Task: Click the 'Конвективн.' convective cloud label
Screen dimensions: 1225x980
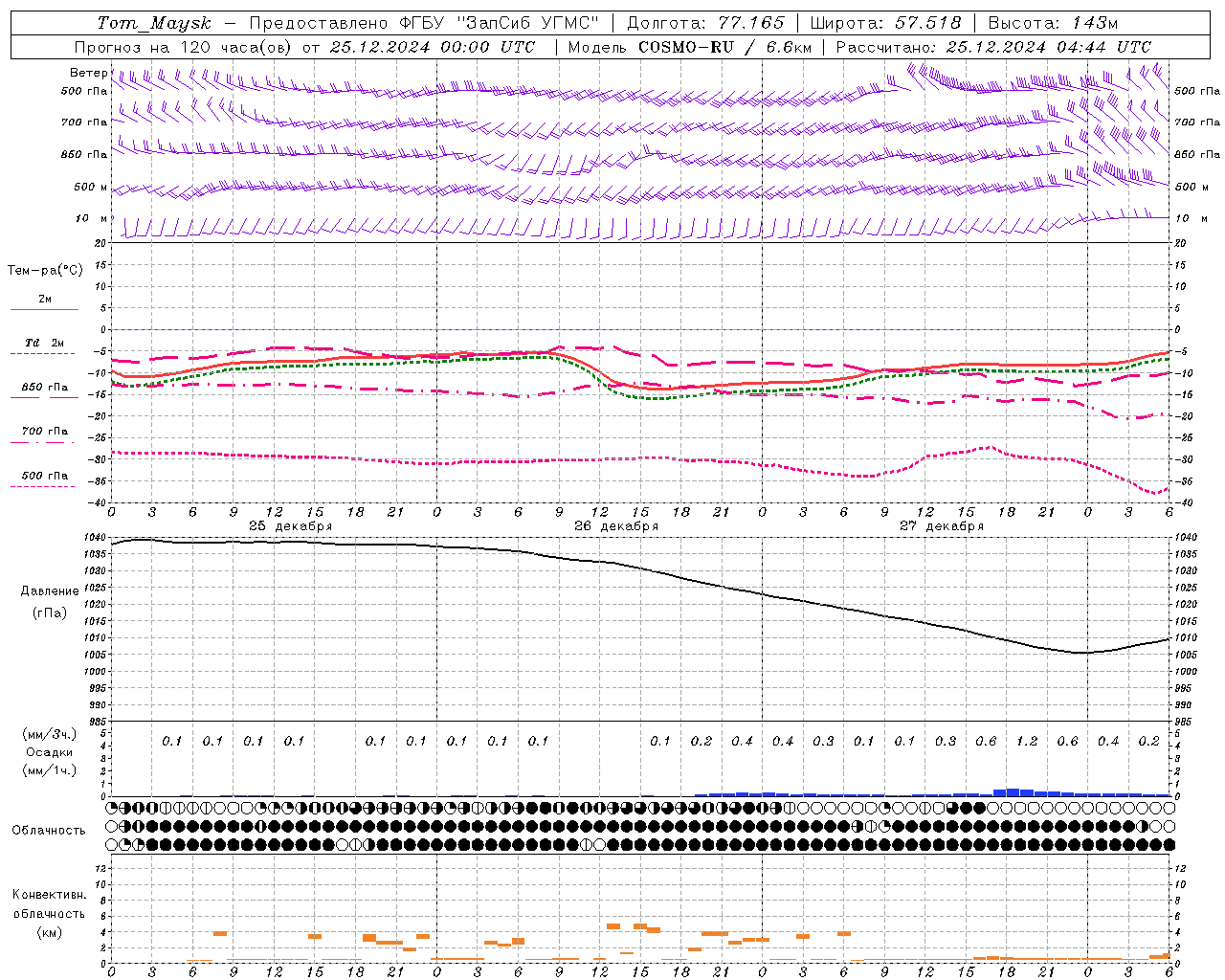Action: click(x=49, y=895)
